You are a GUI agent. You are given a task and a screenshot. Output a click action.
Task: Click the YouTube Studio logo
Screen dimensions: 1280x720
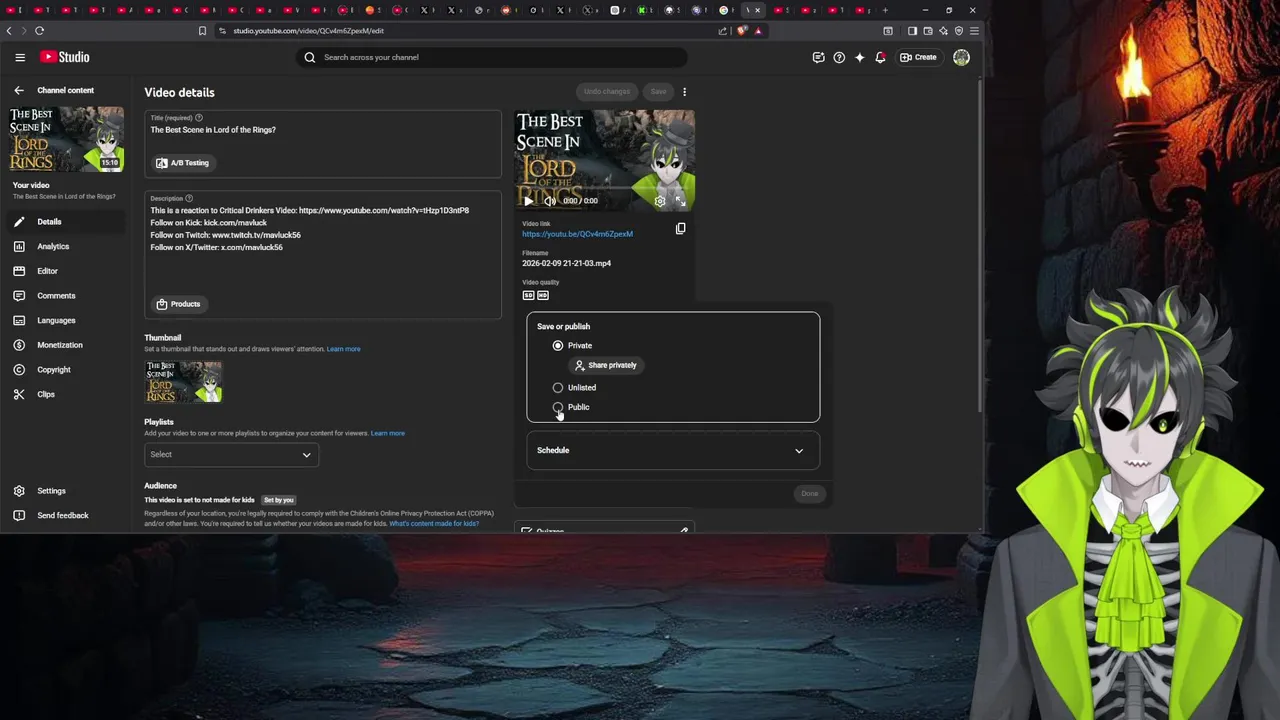pos(65,57)
